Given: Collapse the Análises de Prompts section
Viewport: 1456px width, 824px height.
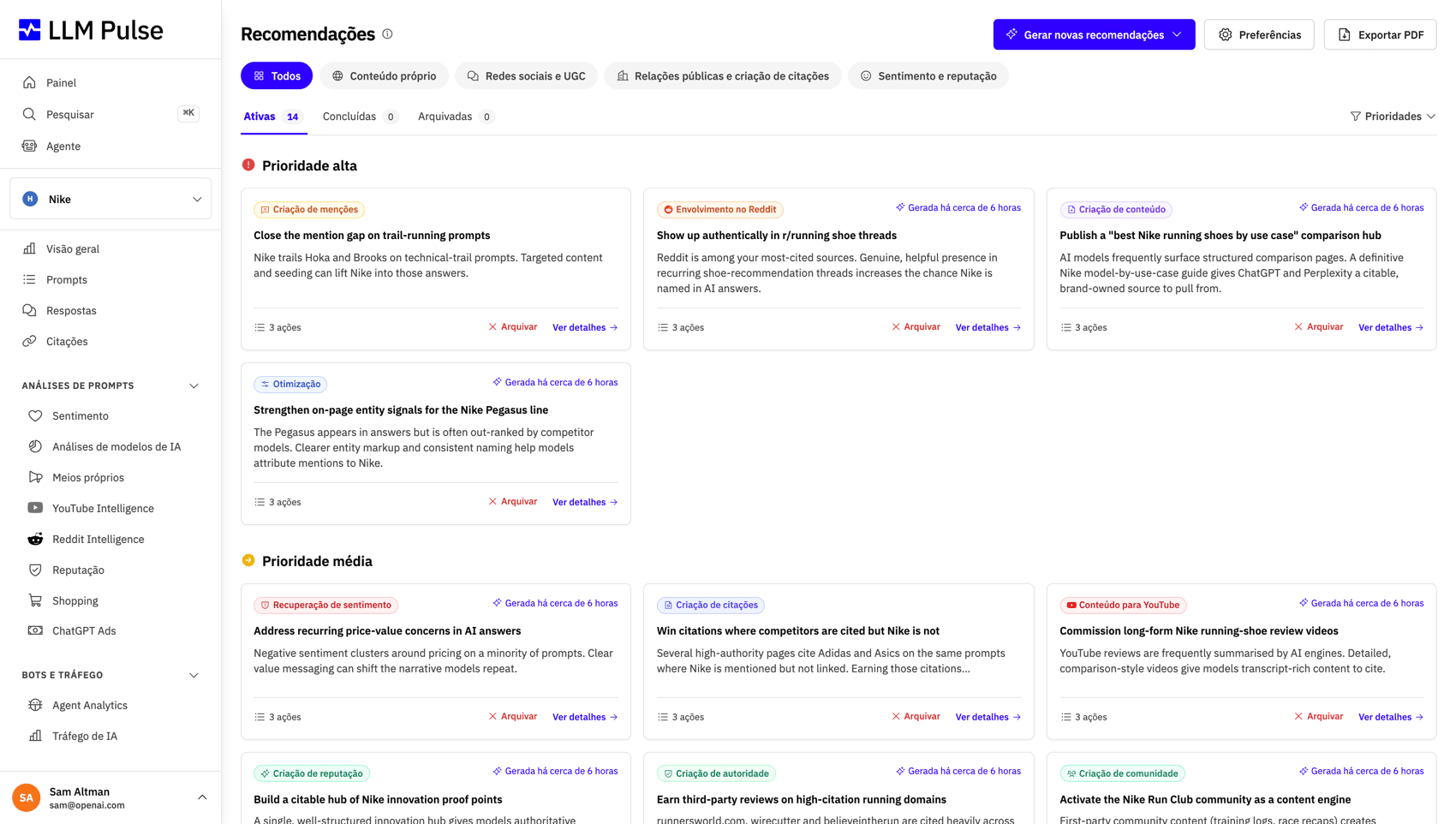Looking at the screenshot, I should [x=194, y=386].
